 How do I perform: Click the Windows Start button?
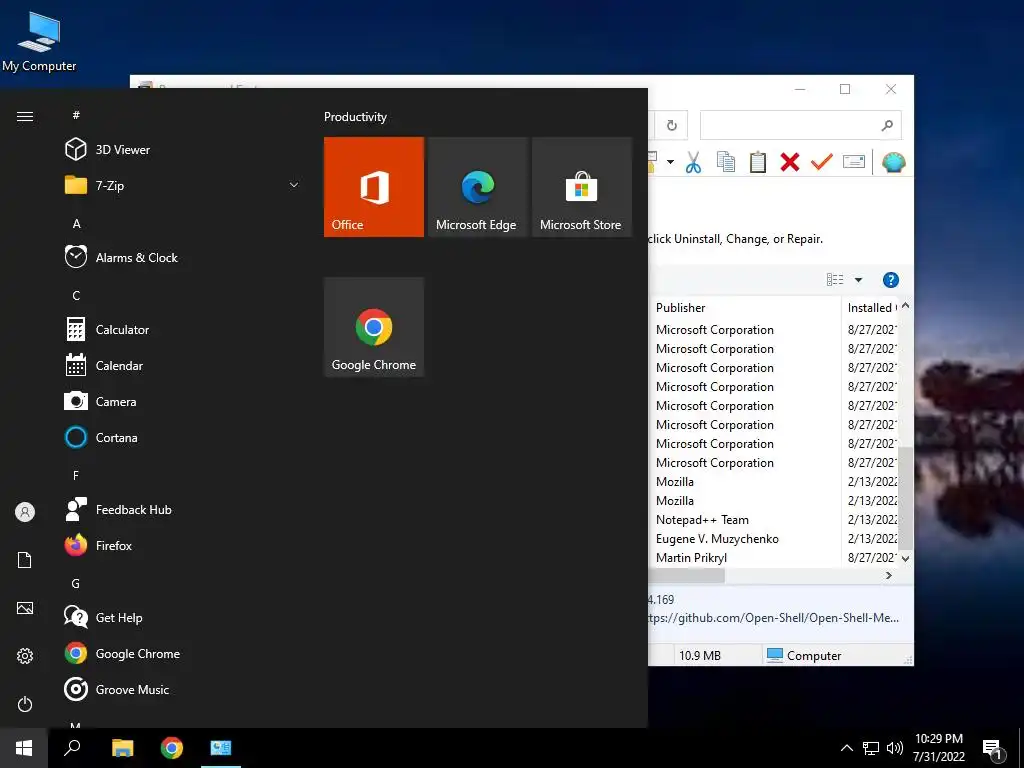(24, 748)
